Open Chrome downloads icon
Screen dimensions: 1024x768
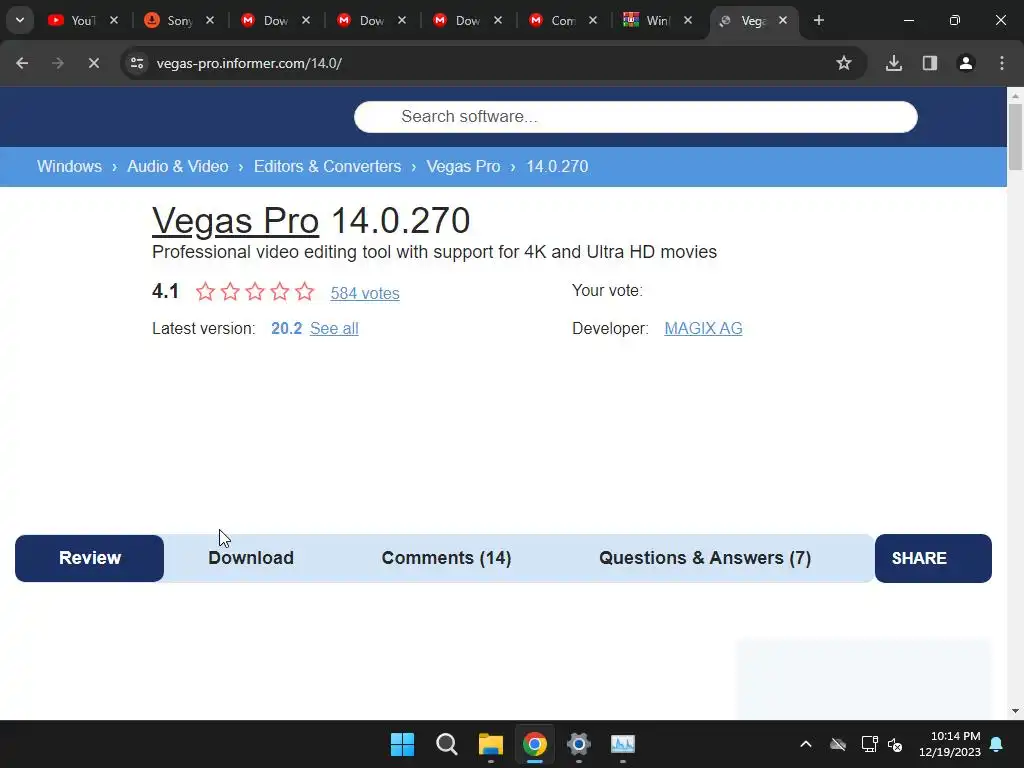(894, 63)
